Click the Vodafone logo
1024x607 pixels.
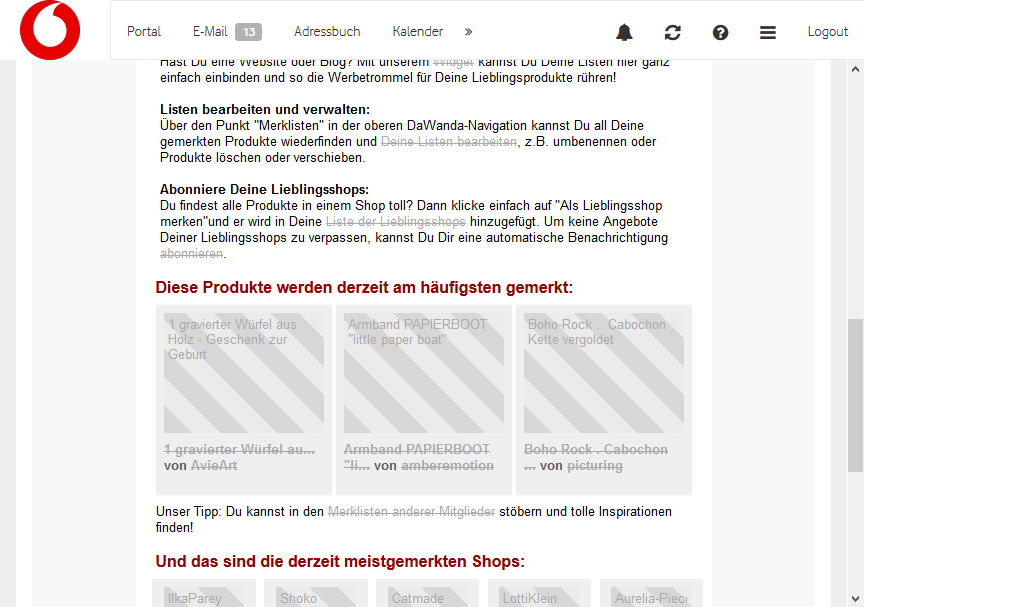50,30
